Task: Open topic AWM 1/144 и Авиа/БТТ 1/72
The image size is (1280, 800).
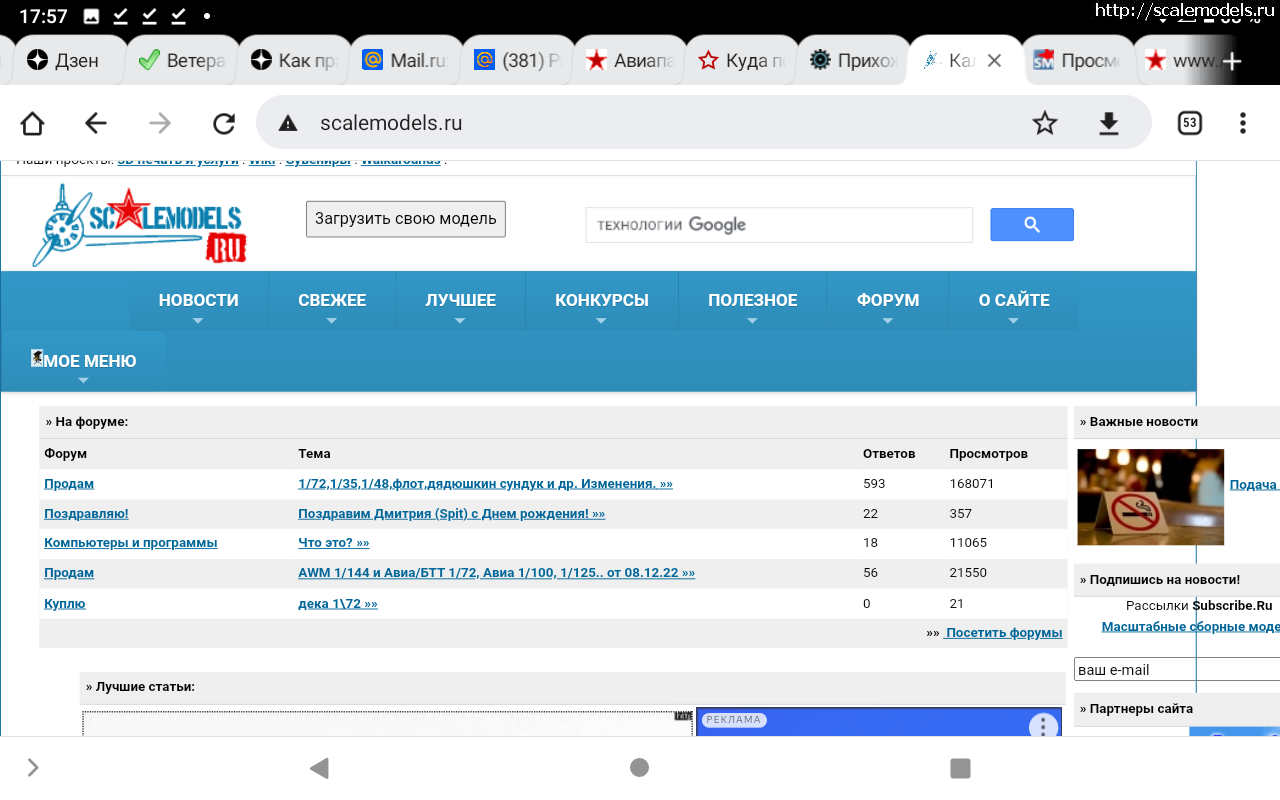Action: tap(496, 573)
